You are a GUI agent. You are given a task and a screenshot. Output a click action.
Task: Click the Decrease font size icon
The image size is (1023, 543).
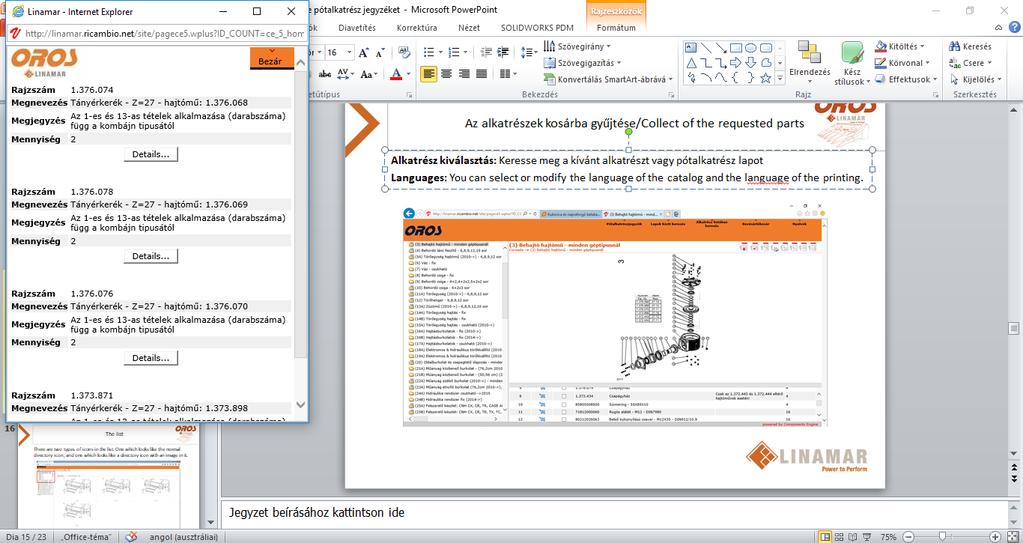(x=379, y=53)
